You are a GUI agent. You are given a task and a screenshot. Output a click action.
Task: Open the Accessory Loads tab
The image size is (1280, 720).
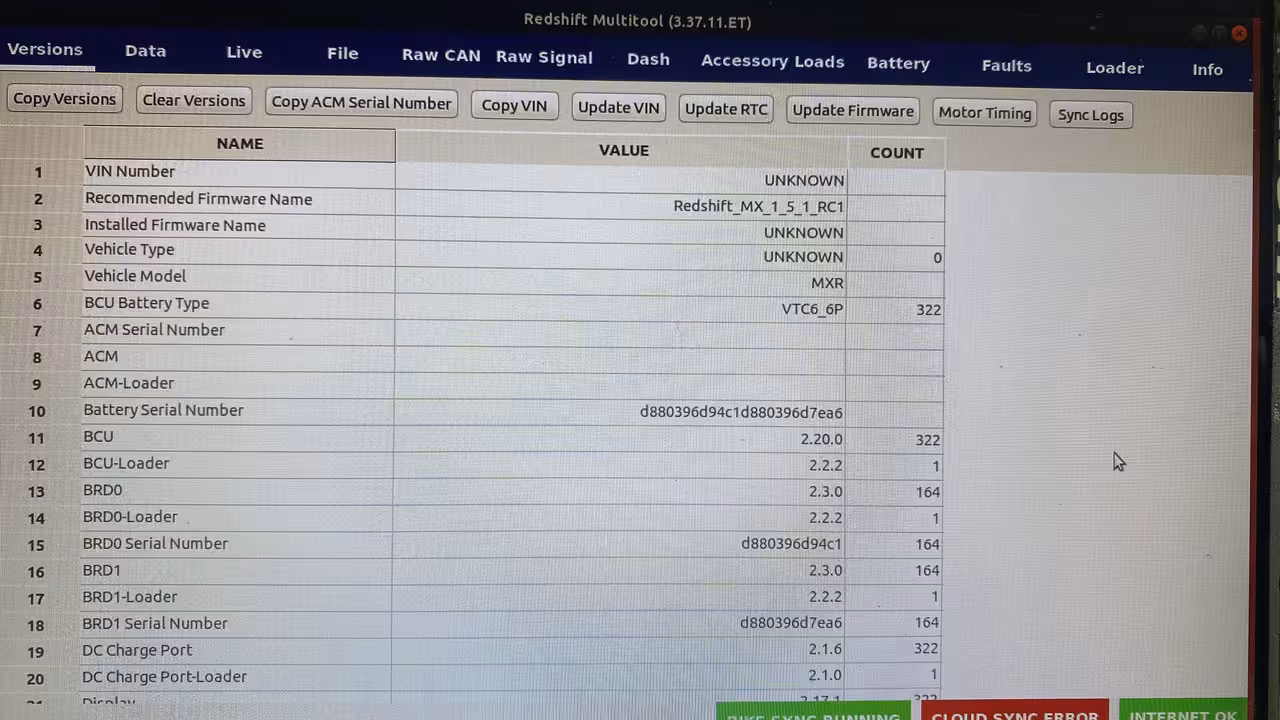[x=773, y=61]
